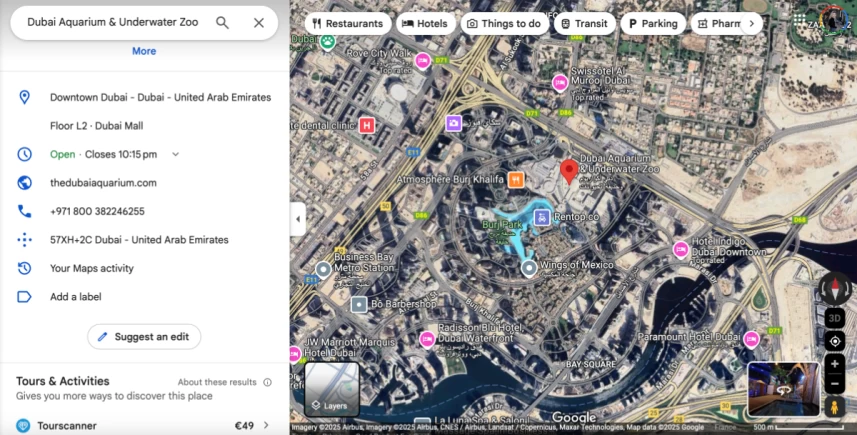
Task: Filter by Hotels chip
Action: coord(425,23)
